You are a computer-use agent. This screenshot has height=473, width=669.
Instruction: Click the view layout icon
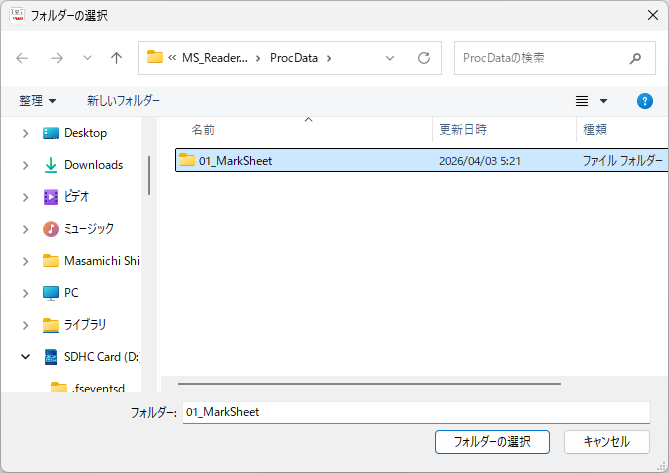click(582, 101)
